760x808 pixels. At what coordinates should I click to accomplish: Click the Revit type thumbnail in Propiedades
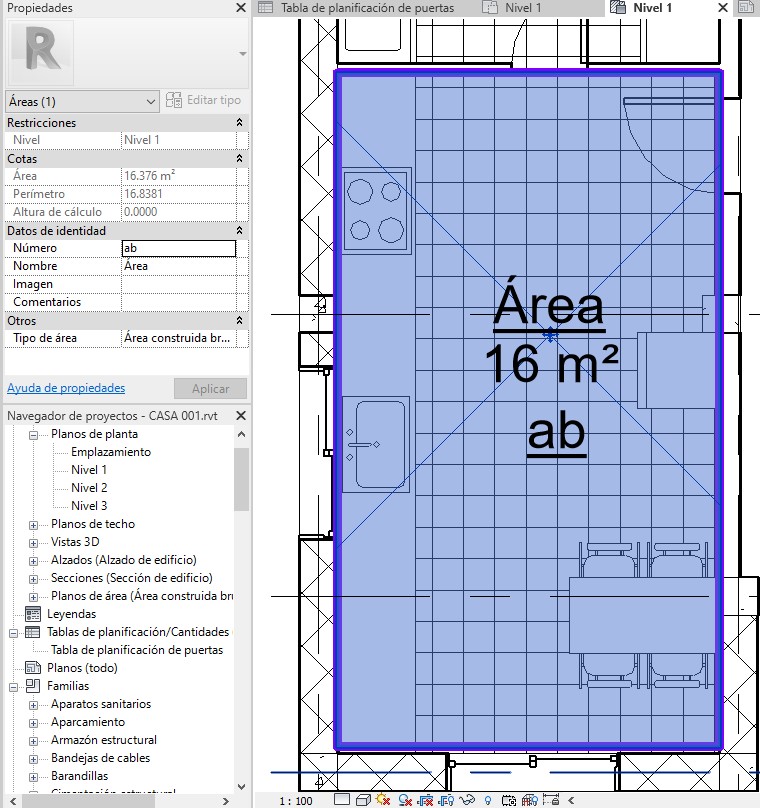[41, 52]
